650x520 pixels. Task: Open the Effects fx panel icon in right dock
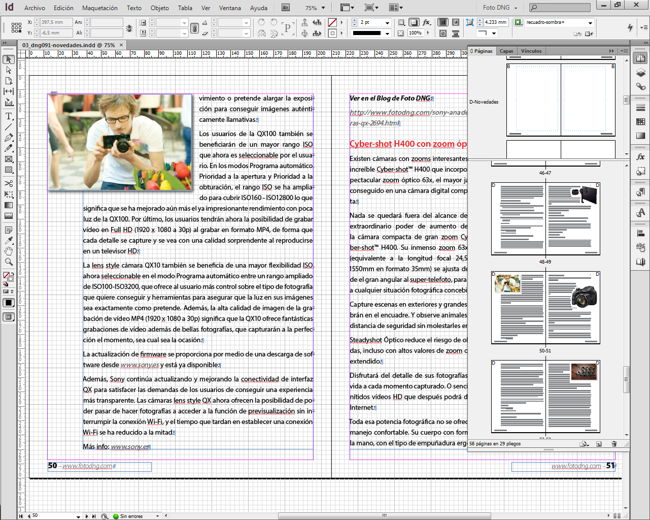point(640,157)
